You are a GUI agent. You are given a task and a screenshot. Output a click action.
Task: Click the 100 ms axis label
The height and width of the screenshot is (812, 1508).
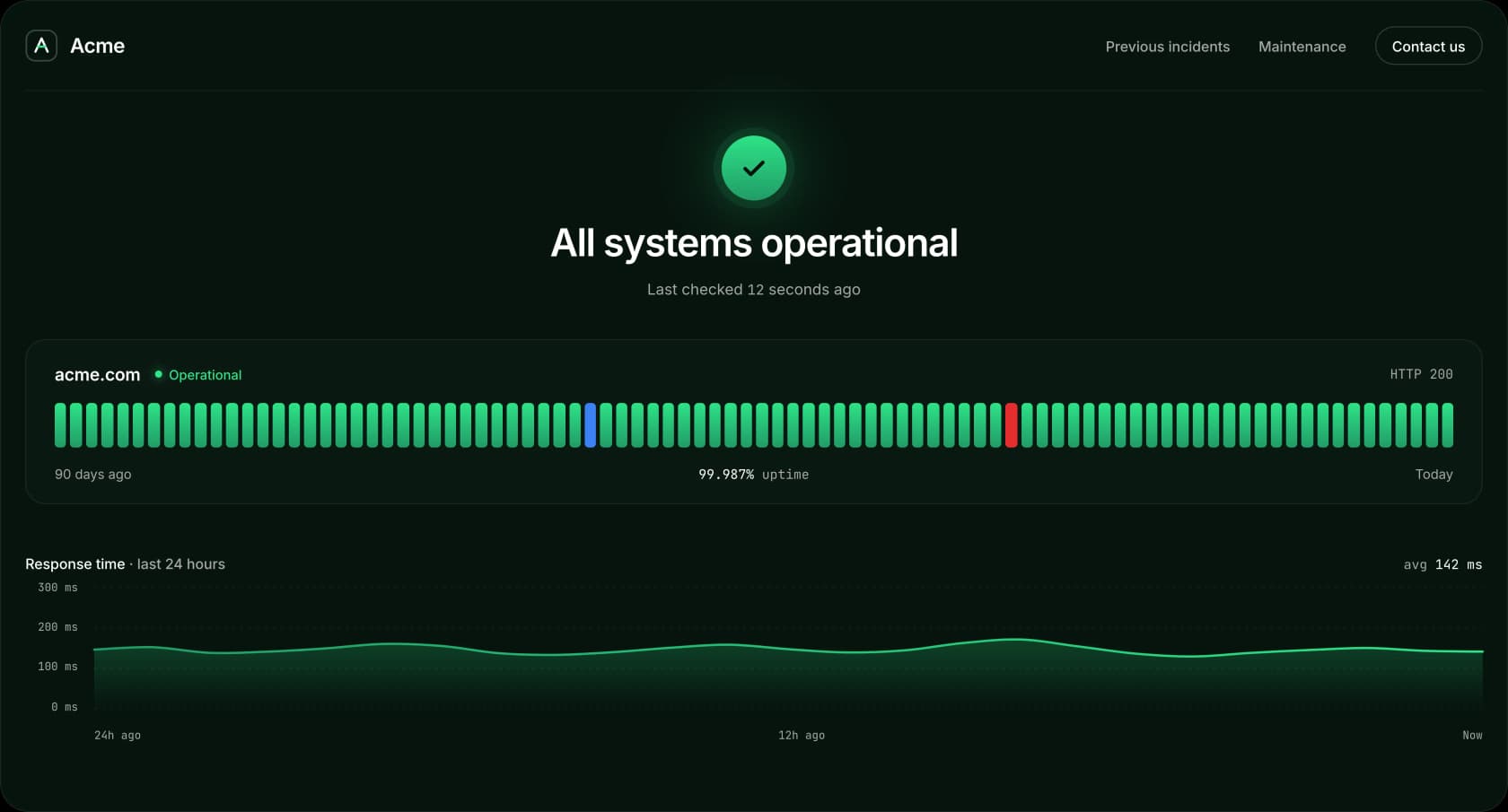click(57, 666)
